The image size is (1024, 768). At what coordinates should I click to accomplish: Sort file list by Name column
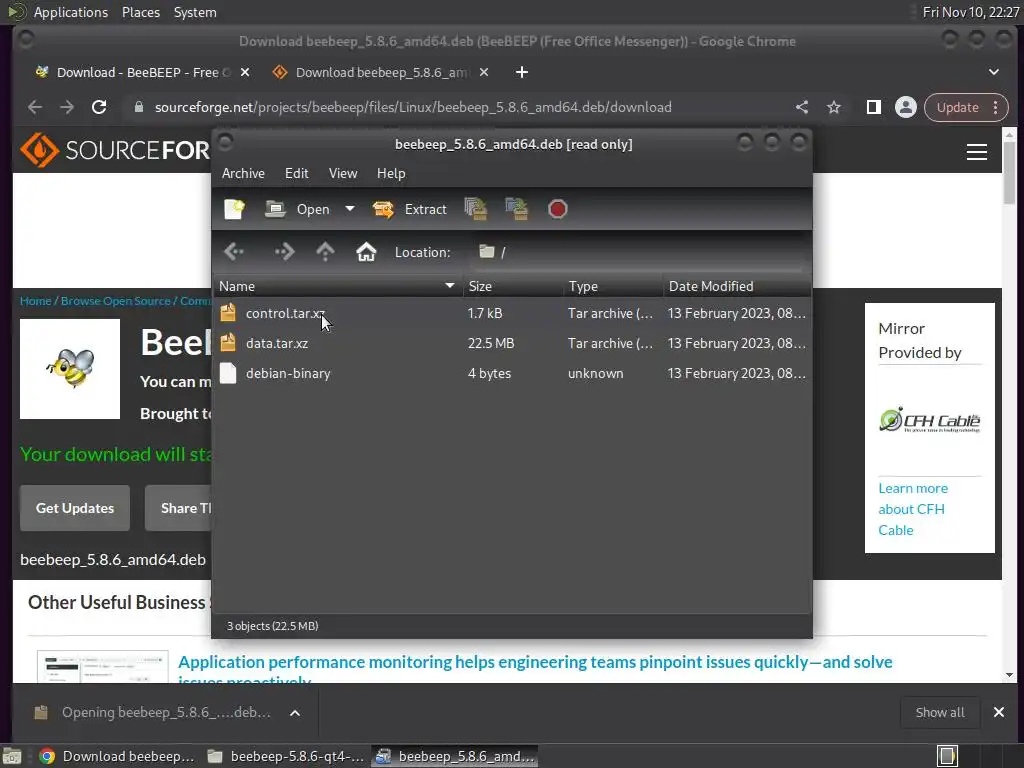click(x=337, y=286)
